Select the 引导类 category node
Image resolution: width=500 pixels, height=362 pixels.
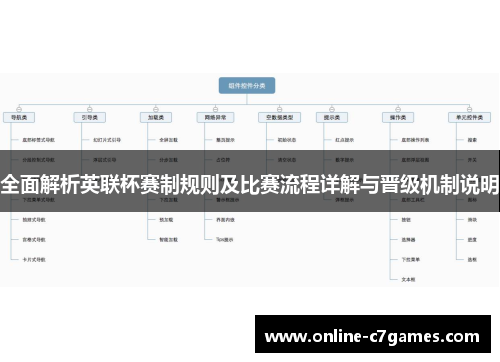pos(89,117)
